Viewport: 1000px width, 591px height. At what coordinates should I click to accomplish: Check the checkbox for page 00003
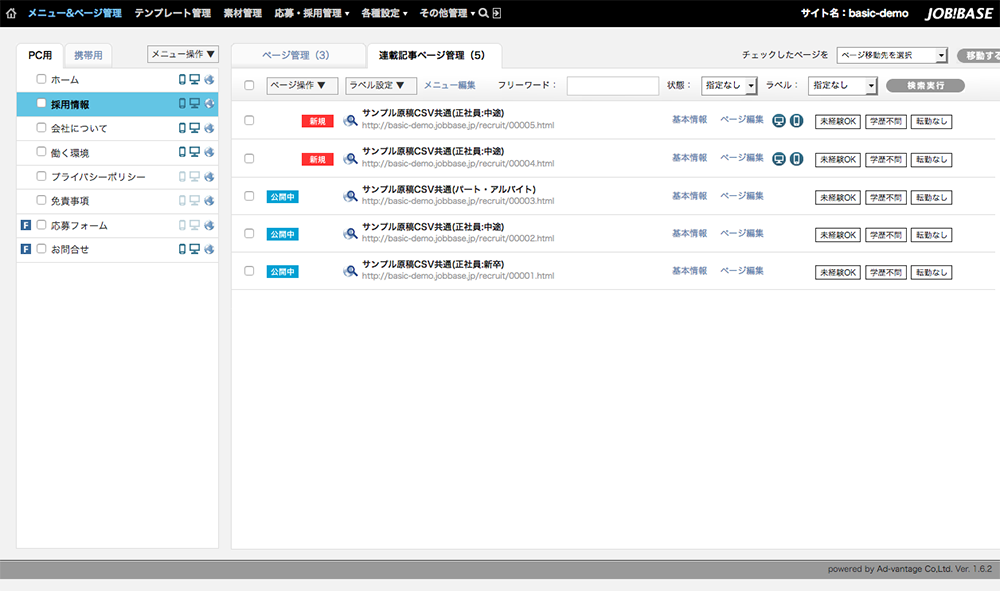coord(249,196)
